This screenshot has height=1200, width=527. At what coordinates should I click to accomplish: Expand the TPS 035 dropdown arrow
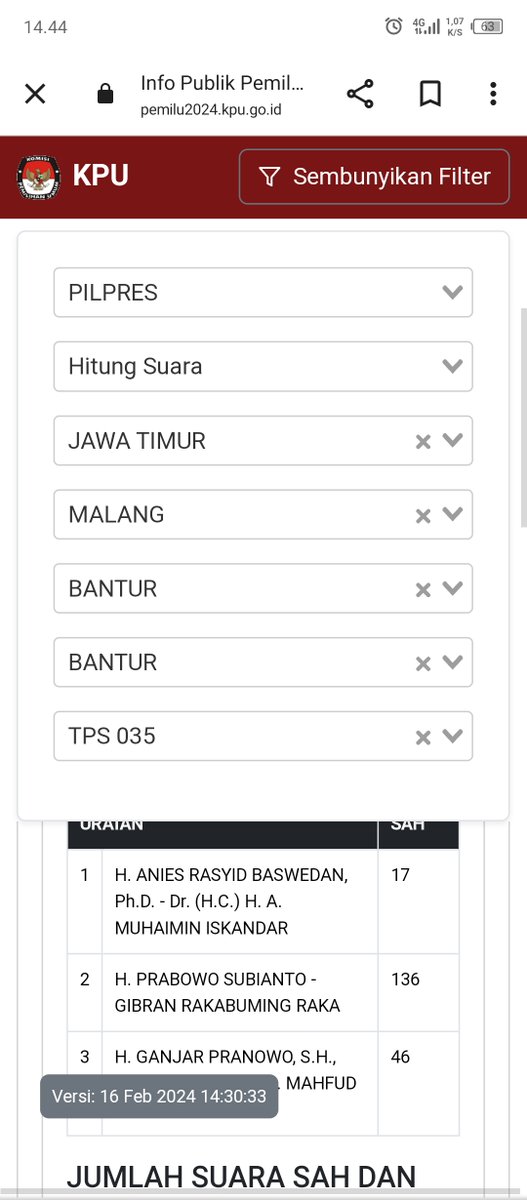coord(453,737)
